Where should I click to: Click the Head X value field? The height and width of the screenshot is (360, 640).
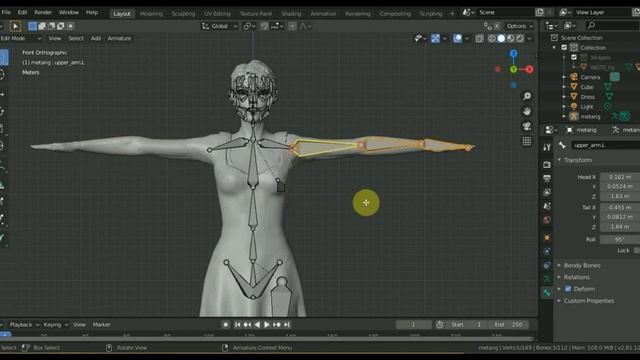pyautogui.click(x=620, y=177)
